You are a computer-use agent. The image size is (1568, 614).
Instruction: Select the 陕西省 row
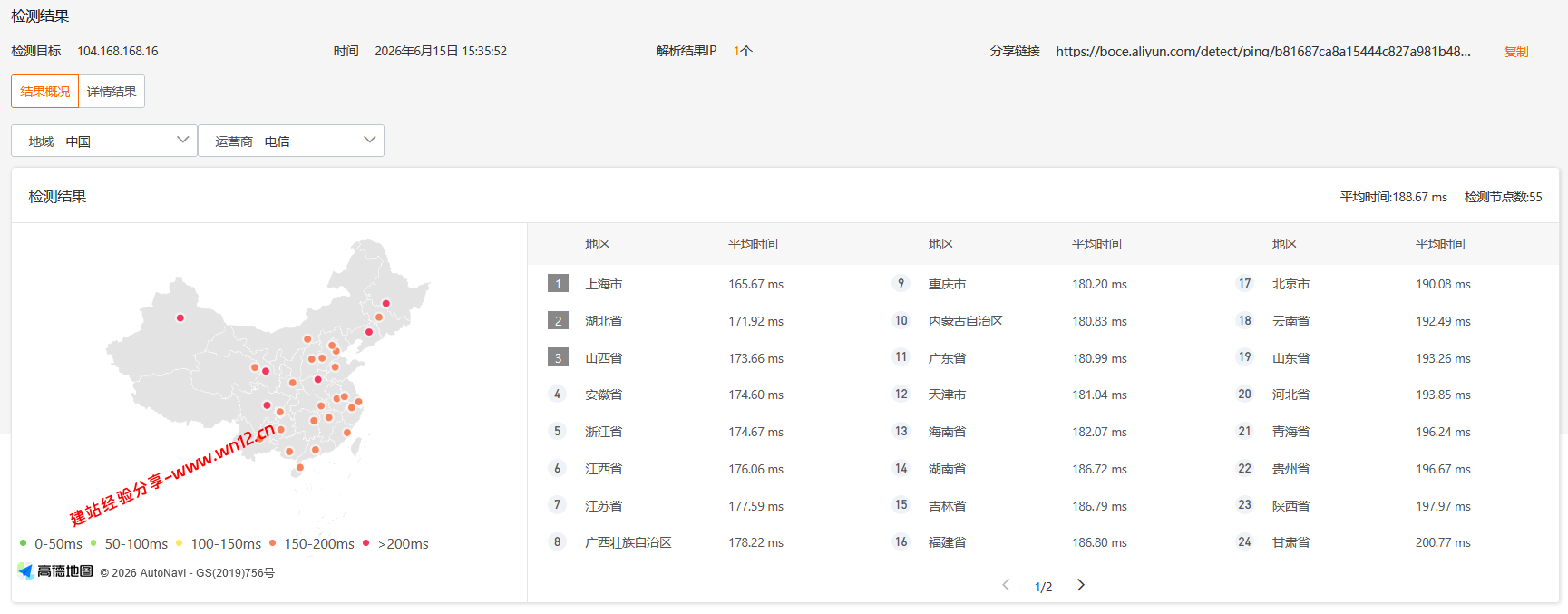click(1387, 506)
